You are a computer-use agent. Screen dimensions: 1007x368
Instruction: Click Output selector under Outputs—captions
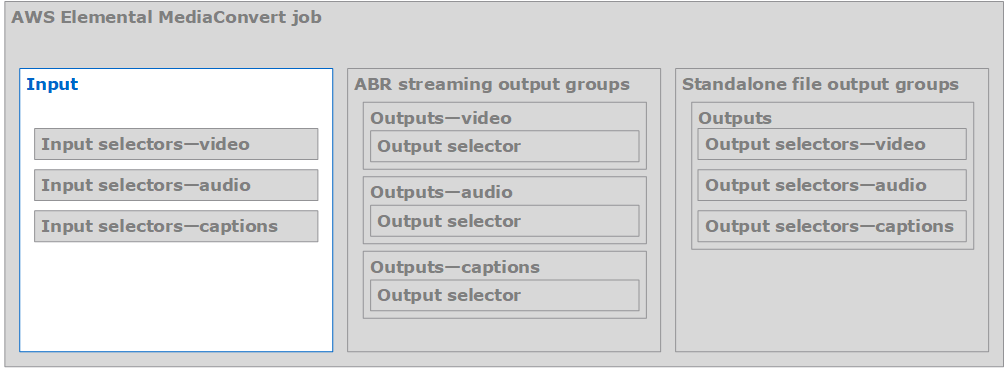coord(505,295)
